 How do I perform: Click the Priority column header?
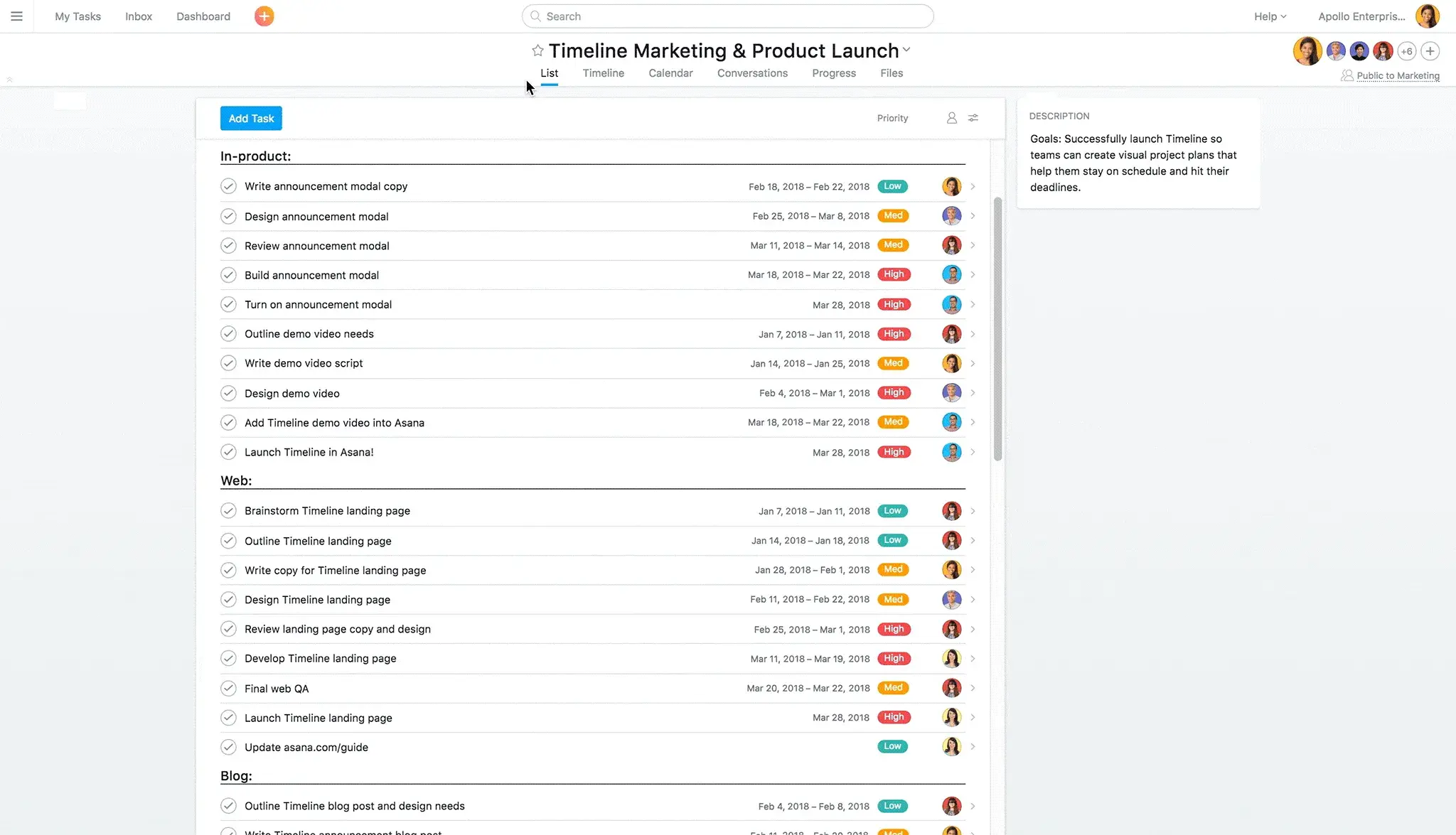pyautogui.click(x=892, y=118)
